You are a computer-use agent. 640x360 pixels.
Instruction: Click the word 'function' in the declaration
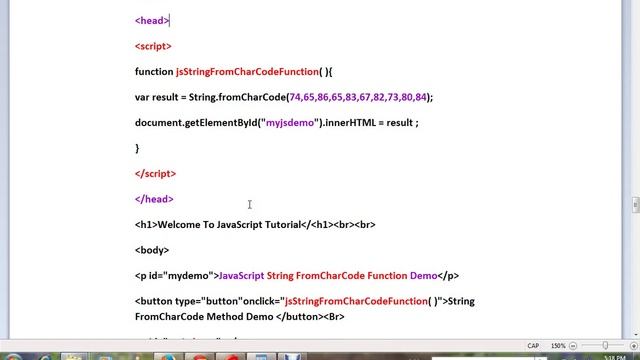[154, 71]
